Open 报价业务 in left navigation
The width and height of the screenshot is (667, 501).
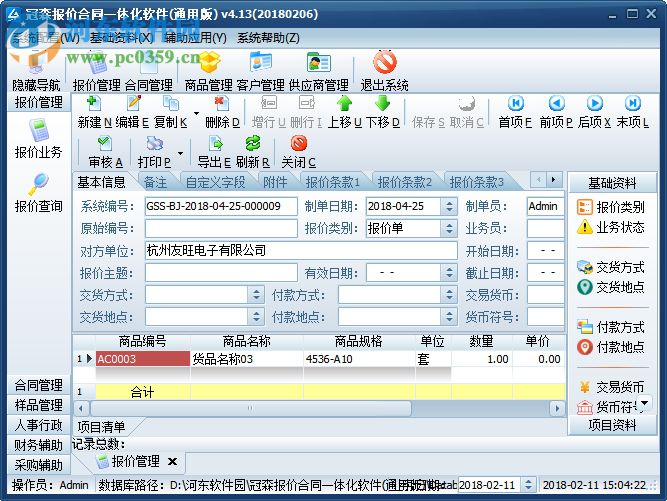pos(38,139)
